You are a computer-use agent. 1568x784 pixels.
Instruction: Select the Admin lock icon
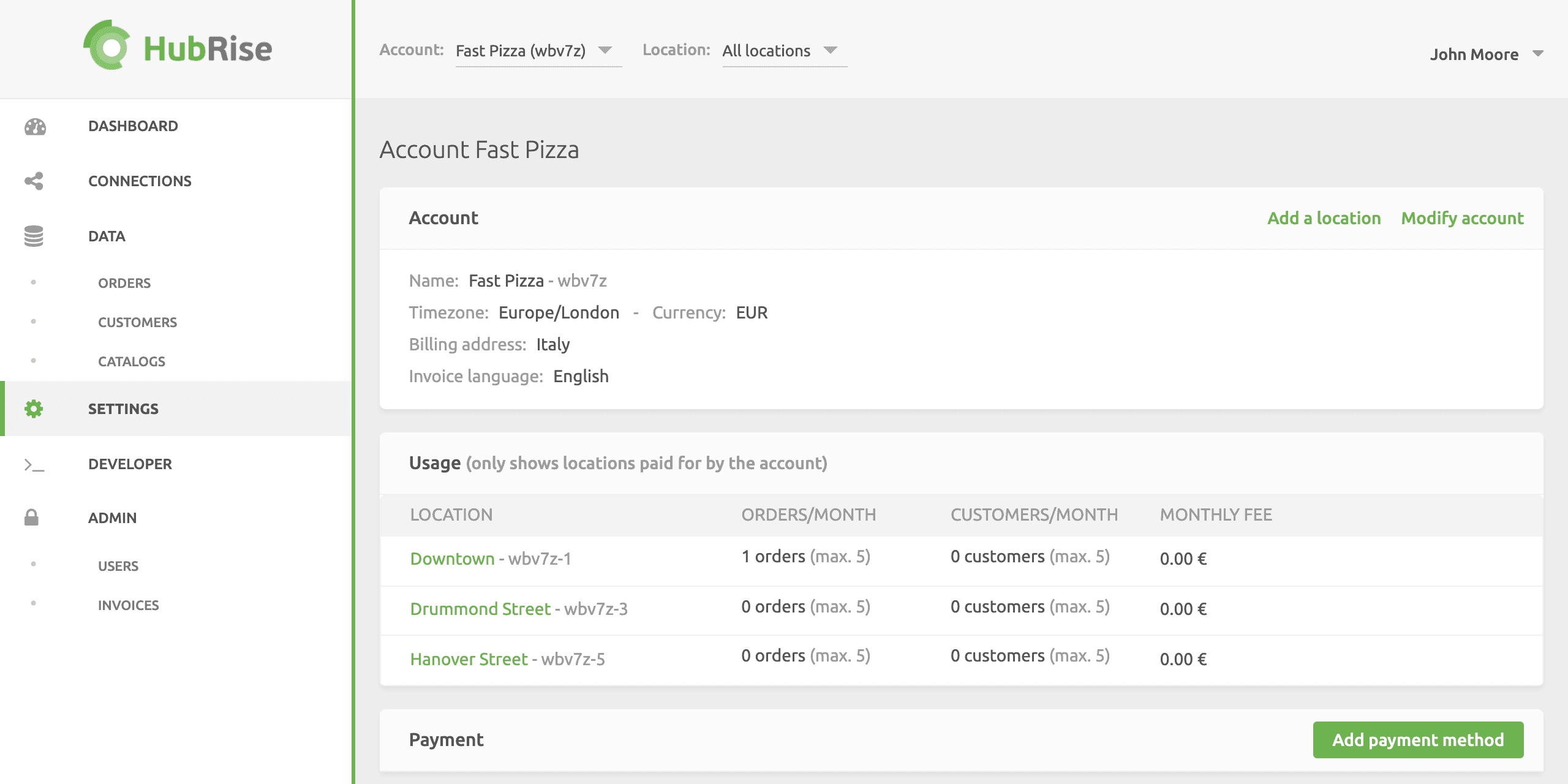pyautogui.click(x=34, y=518)
